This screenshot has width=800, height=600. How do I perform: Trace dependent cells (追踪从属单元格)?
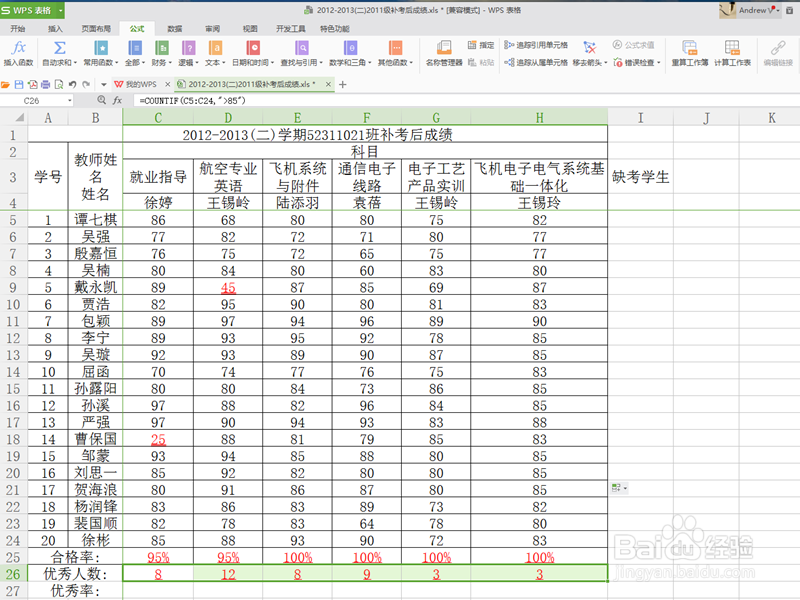tap(536, 62)
